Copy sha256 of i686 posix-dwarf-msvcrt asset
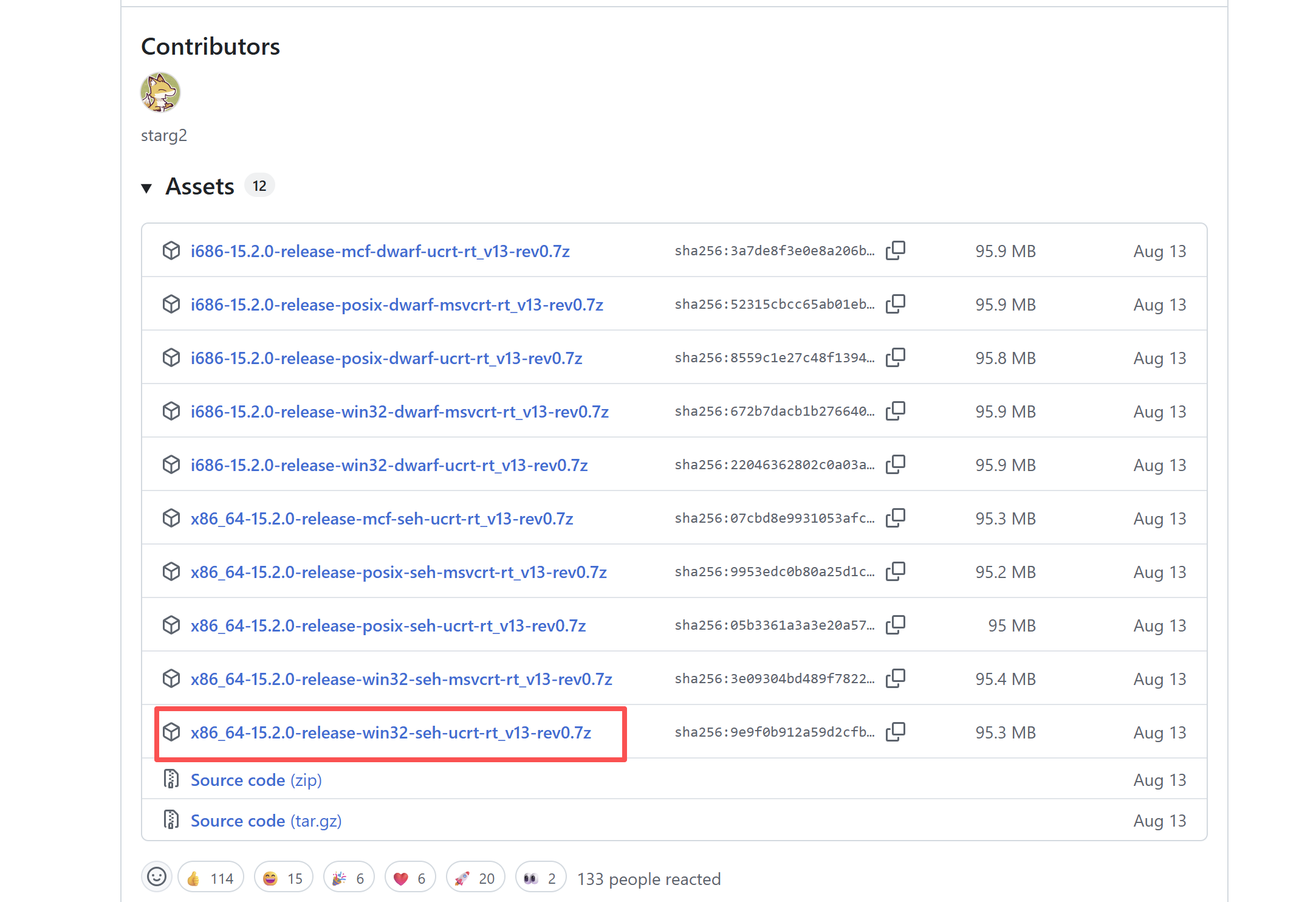 pyautogui.click(x=895, y=304)
